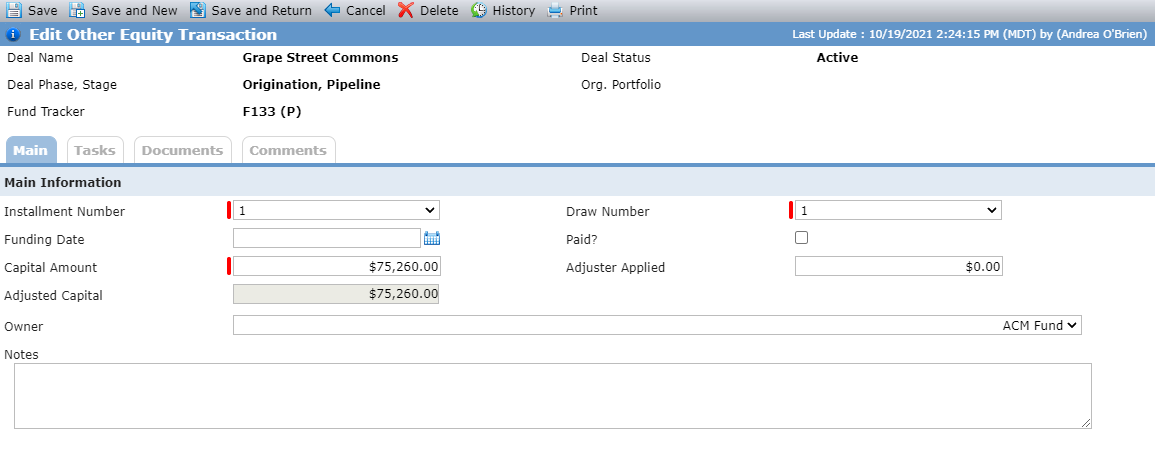Click the red X Delete icon
1155x450 pixels.
(406, 10)
